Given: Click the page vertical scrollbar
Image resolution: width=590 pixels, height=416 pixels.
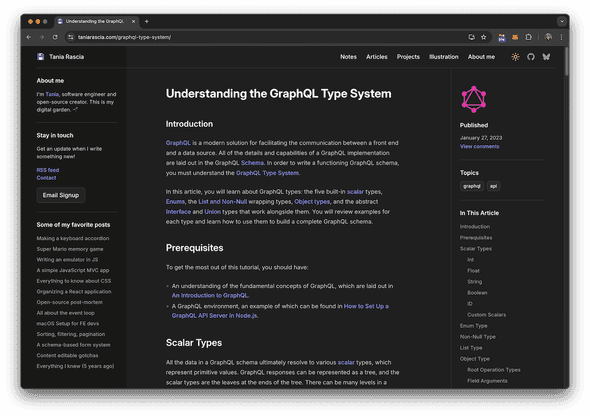Looking at the screenshot, I should tap(566, 62).
